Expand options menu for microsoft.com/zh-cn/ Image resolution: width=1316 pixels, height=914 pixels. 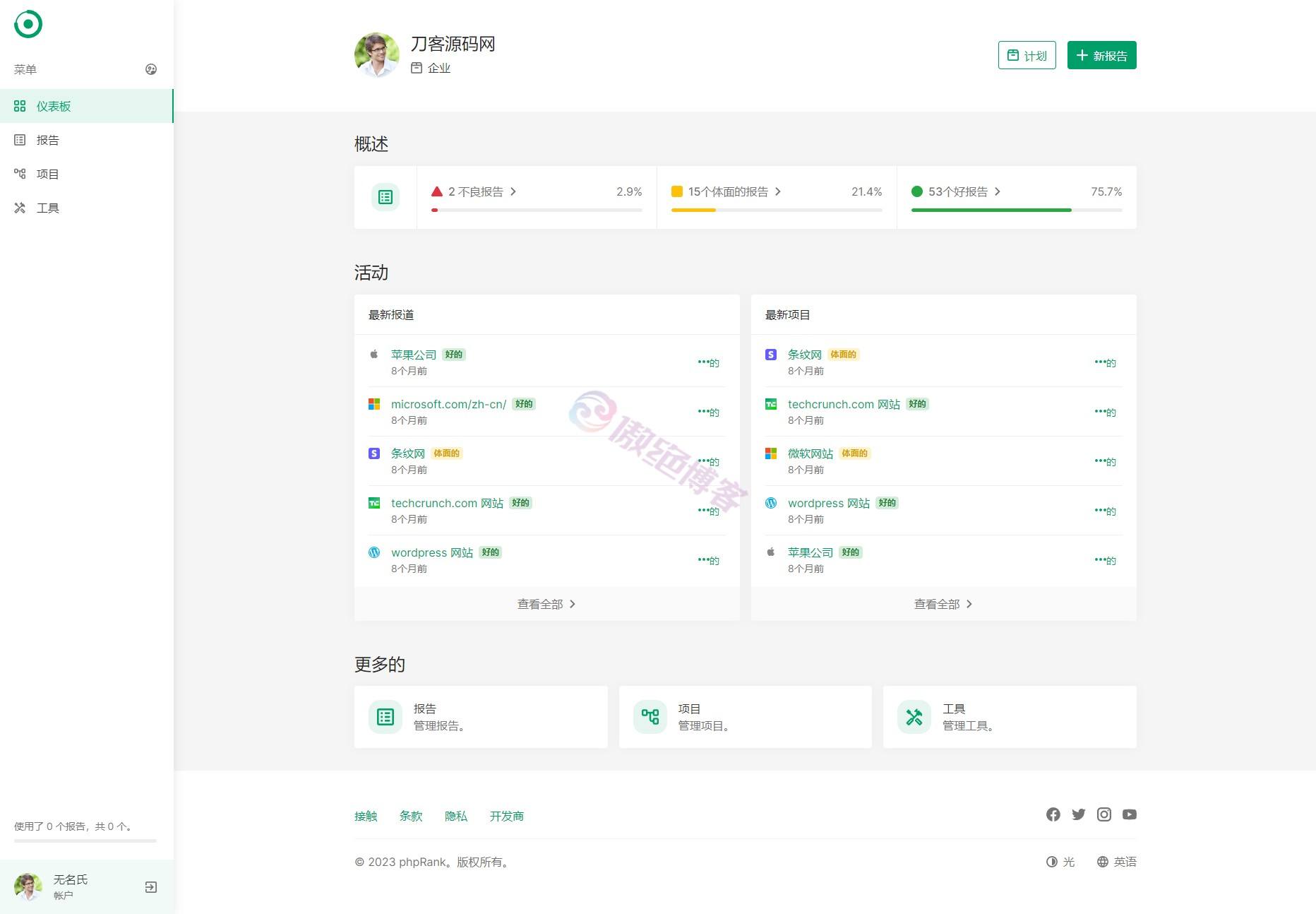708,412
